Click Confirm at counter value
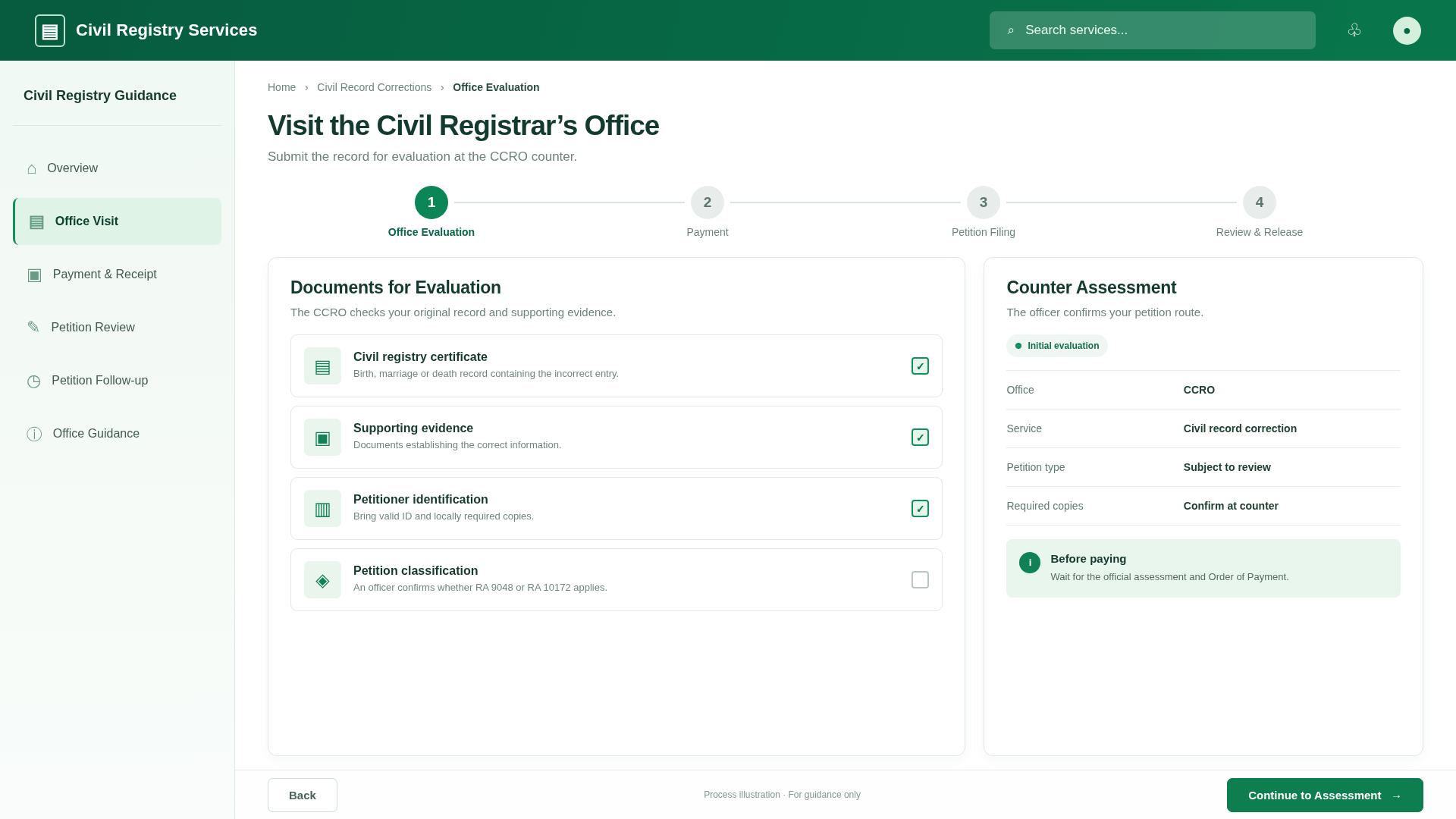The image size is (1456, 819). point(1231,506)
